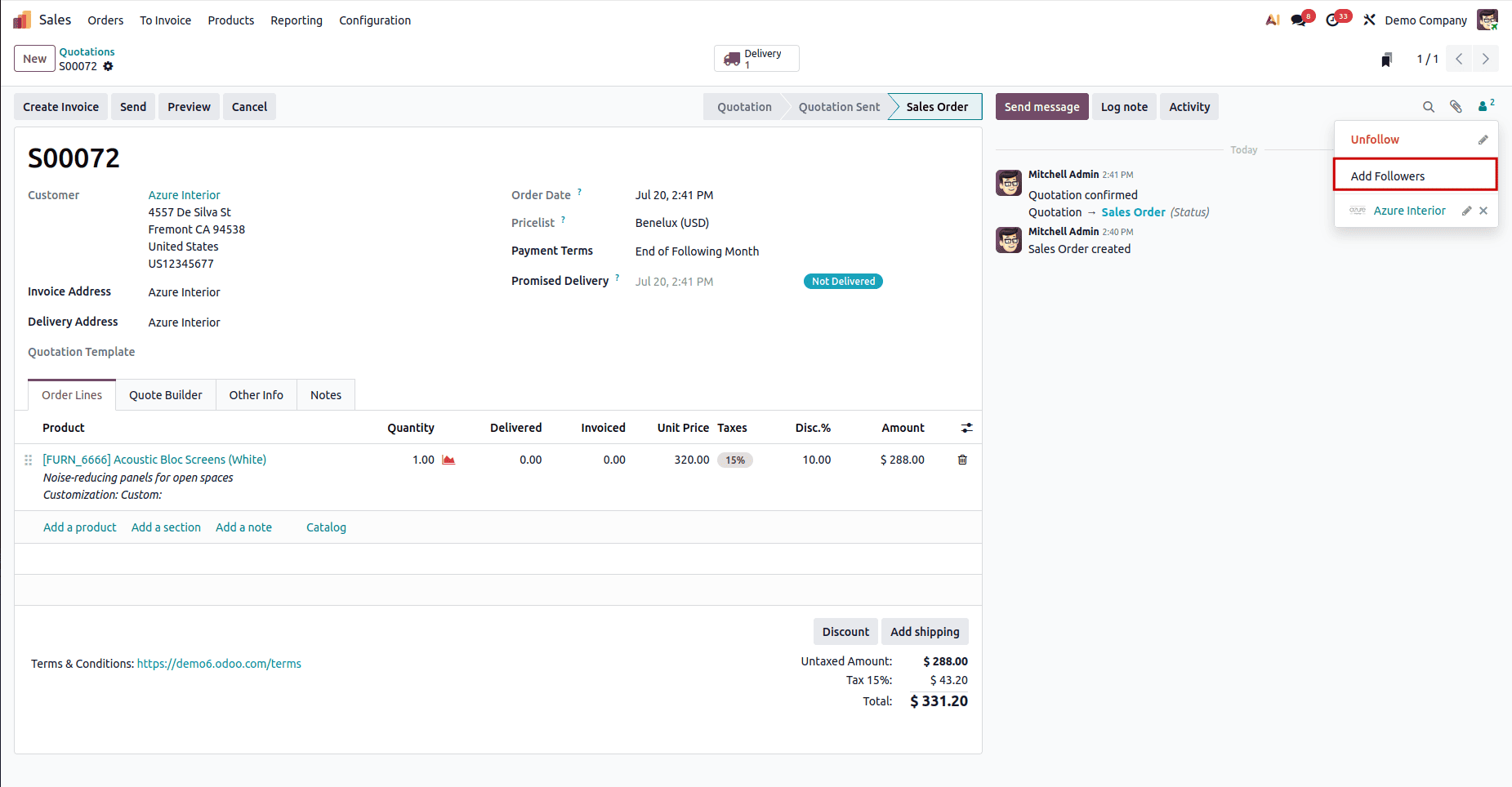Screen dimensions: 1512x787
Task: Click the Quotation Sent status stage
Action: tap(839, 107)
